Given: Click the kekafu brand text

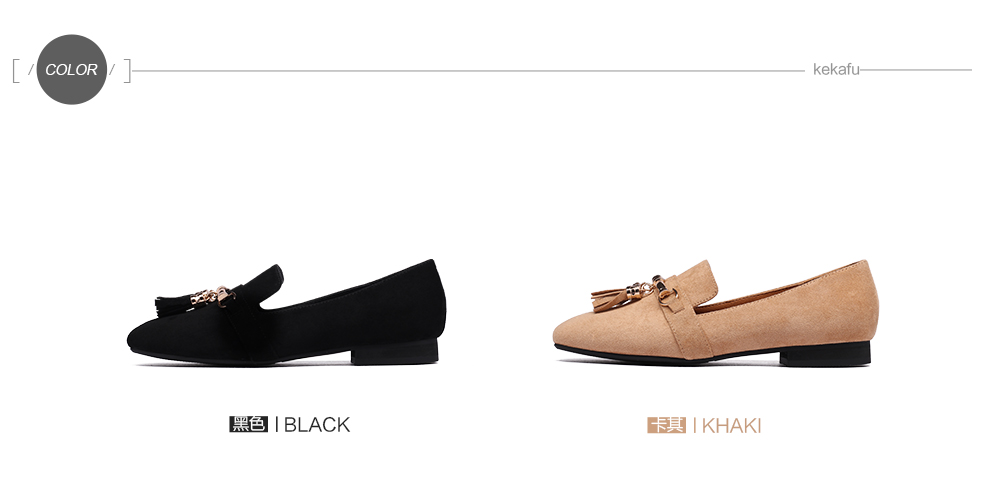Looking at the screenshot, I should tap(836, 69).
